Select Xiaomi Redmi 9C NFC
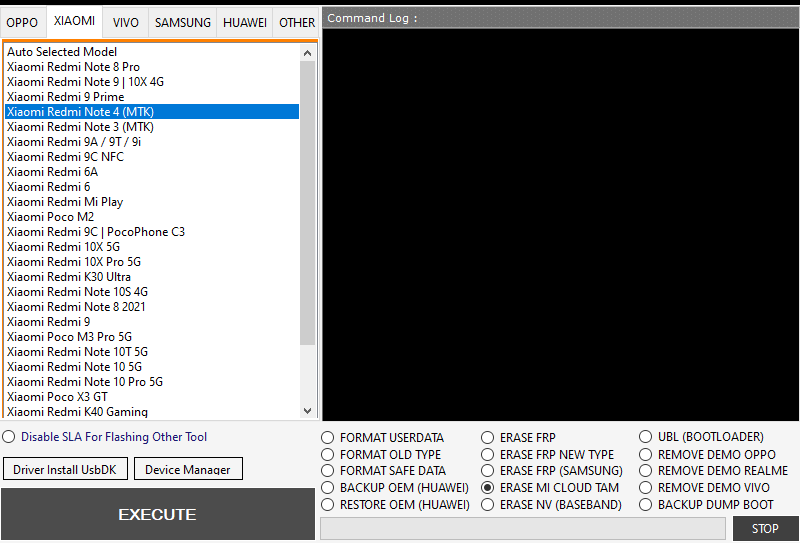This screenshot has width=800, height=543. pos(152,157)
